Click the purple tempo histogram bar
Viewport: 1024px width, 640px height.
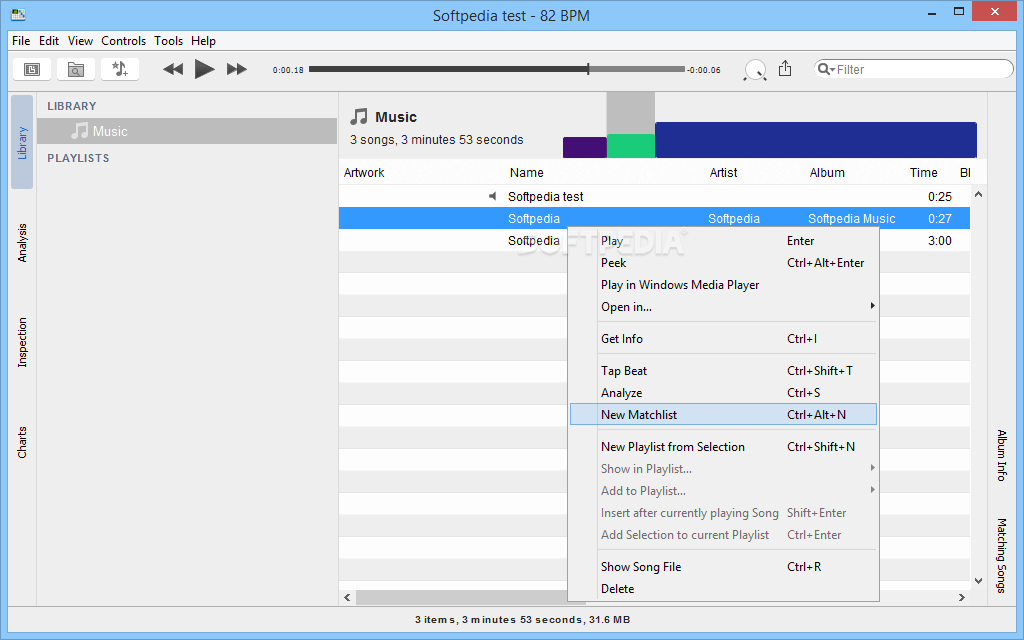coord(584,147)
